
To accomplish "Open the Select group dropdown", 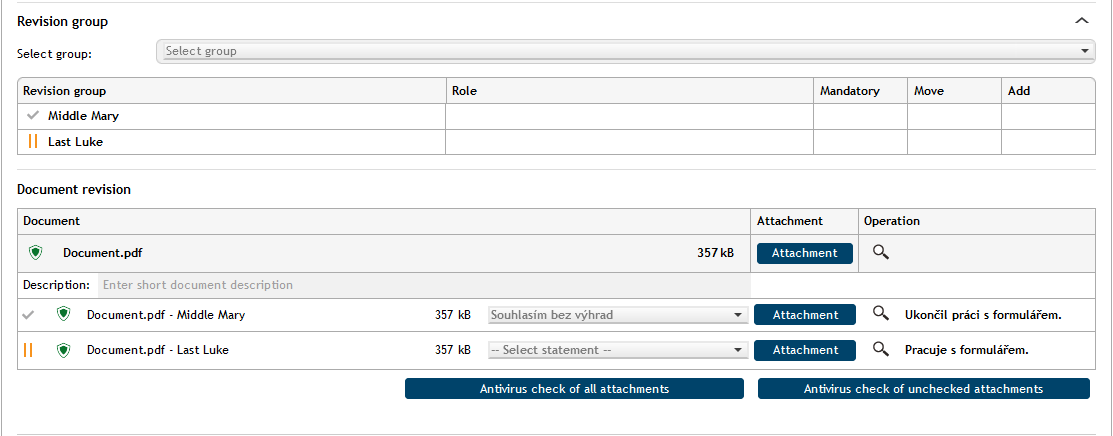I will 625,51.
